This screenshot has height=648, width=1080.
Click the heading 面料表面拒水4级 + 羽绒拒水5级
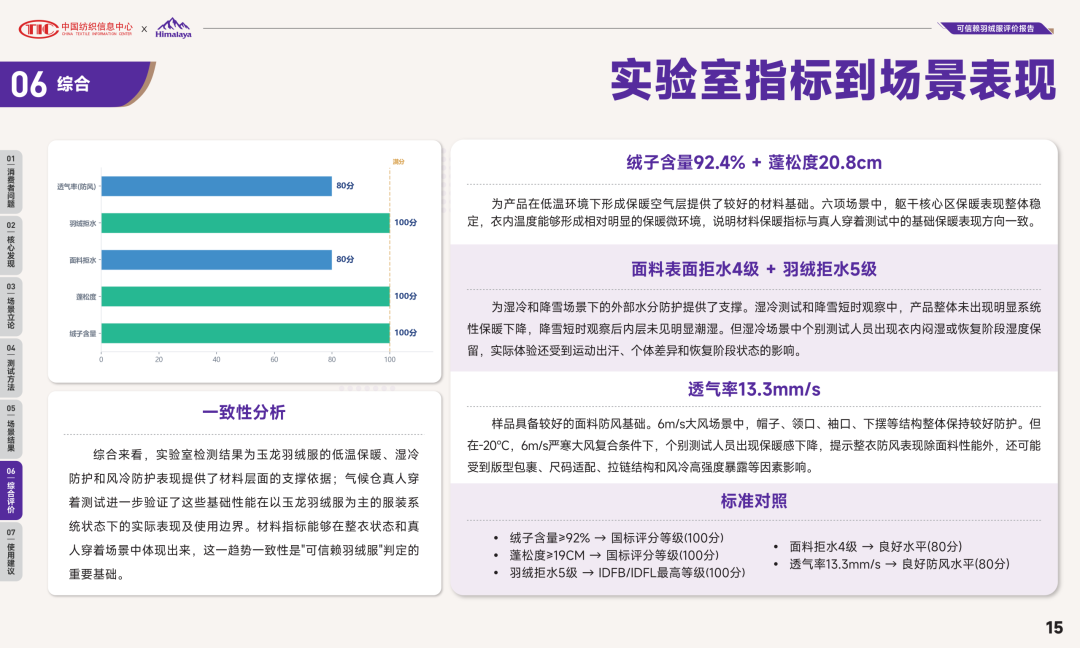point(754,269)
